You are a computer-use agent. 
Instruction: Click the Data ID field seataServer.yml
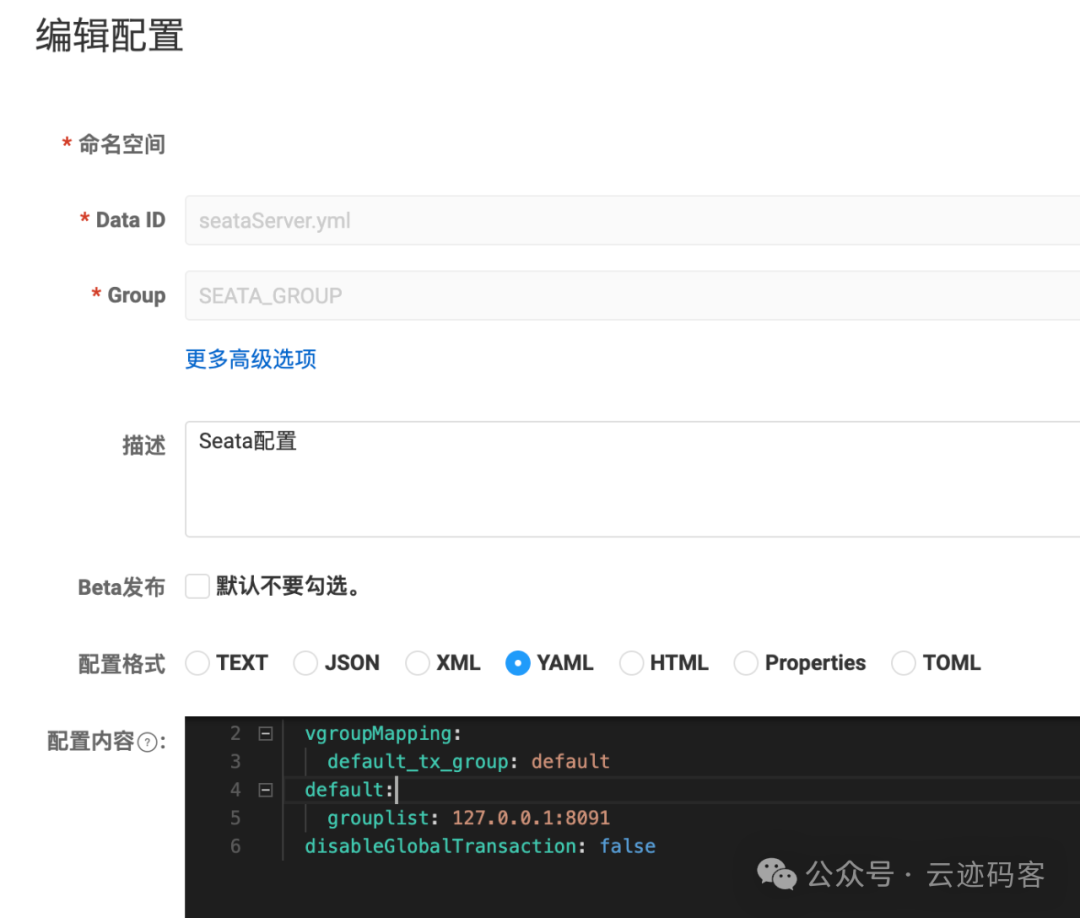click(632, 220)
